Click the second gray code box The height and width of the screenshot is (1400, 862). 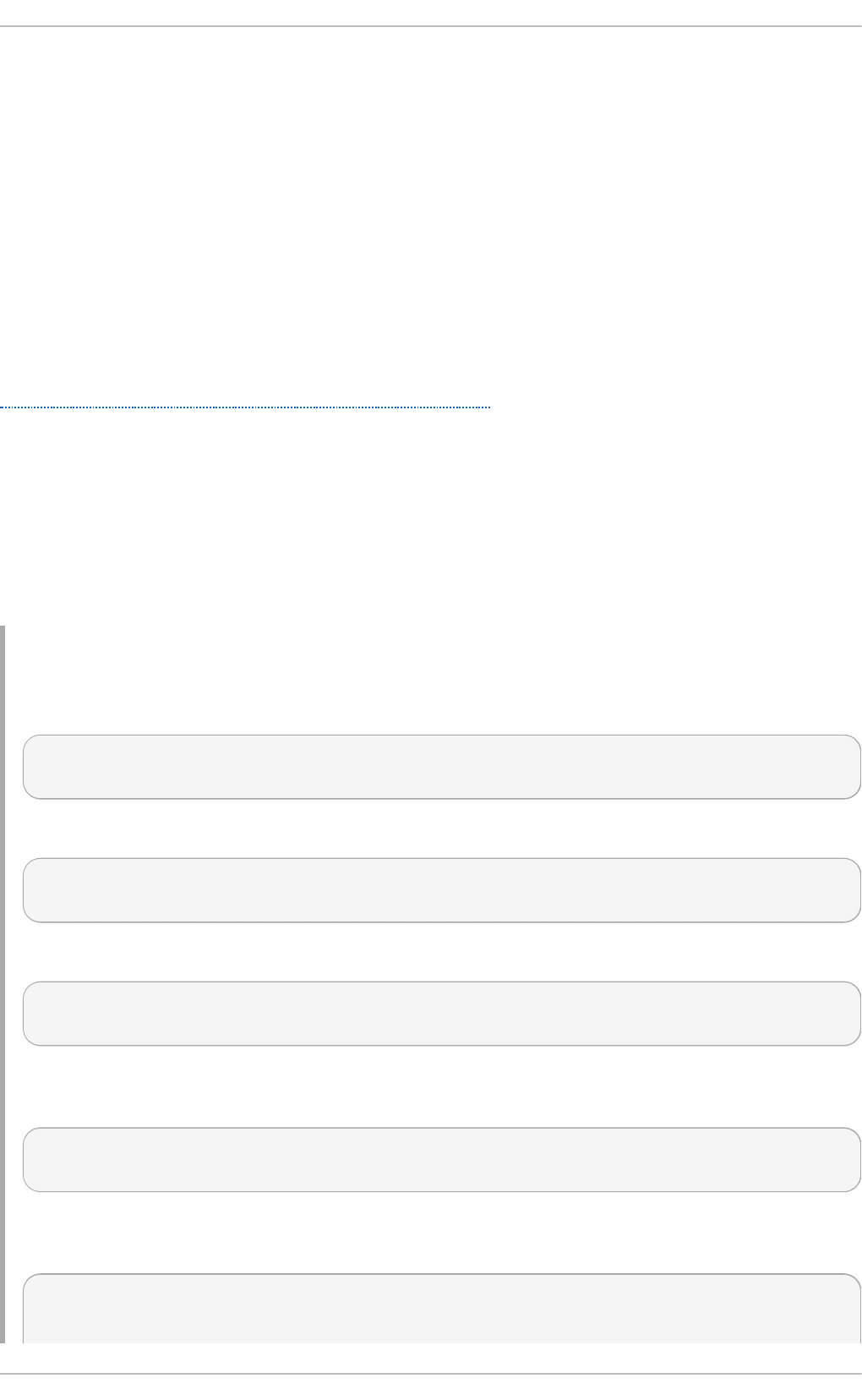[441, 890]
